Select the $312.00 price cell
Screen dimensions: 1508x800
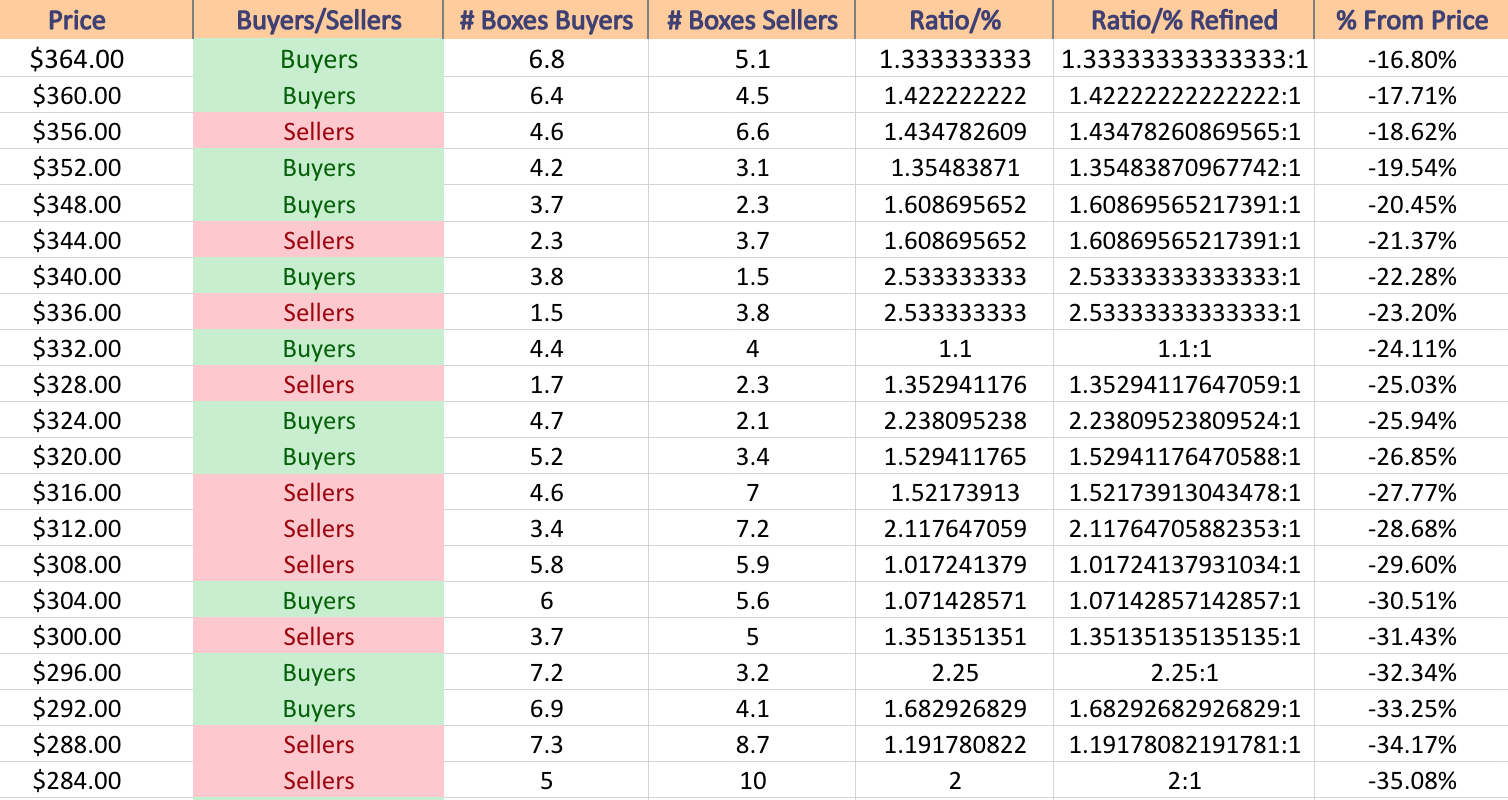[96, 528]
